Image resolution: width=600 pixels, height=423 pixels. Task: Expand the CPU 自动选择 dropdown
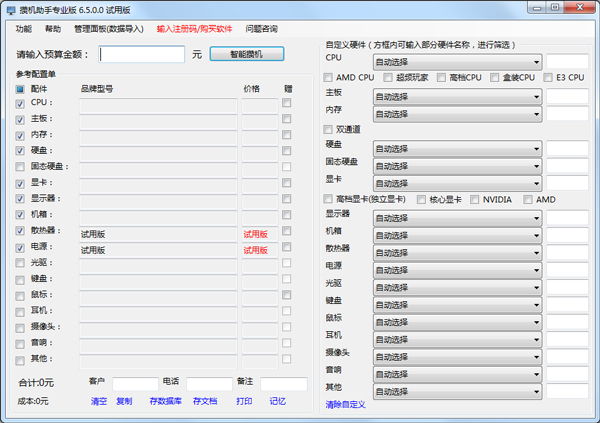click(x=457, y=61)
